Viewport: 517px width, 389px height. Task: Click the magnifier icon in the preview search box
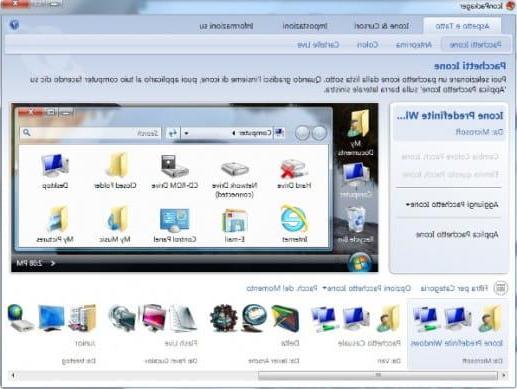coord(26,132)
